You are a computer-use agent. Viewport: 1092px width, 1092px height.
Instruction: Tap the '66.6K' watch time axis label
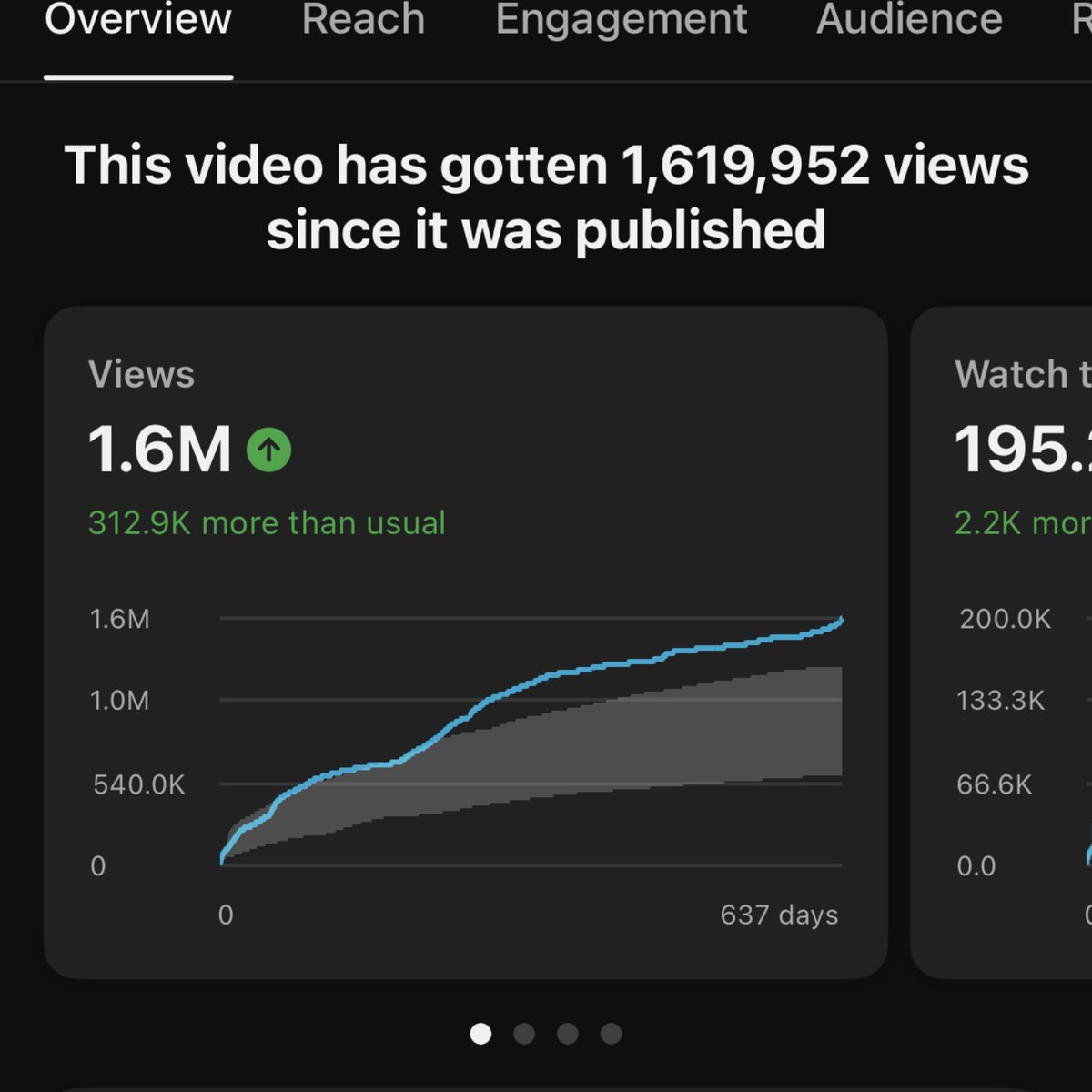(994, 784)
